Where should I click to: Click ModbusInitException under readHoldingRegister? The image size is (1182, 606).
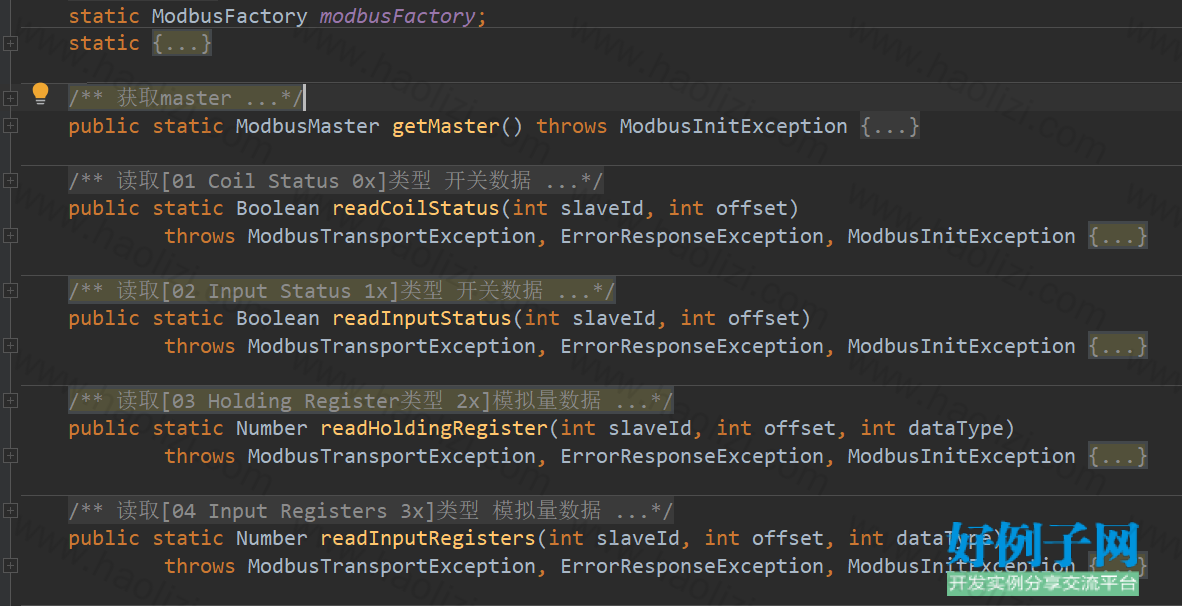click(x=962, y=456)
